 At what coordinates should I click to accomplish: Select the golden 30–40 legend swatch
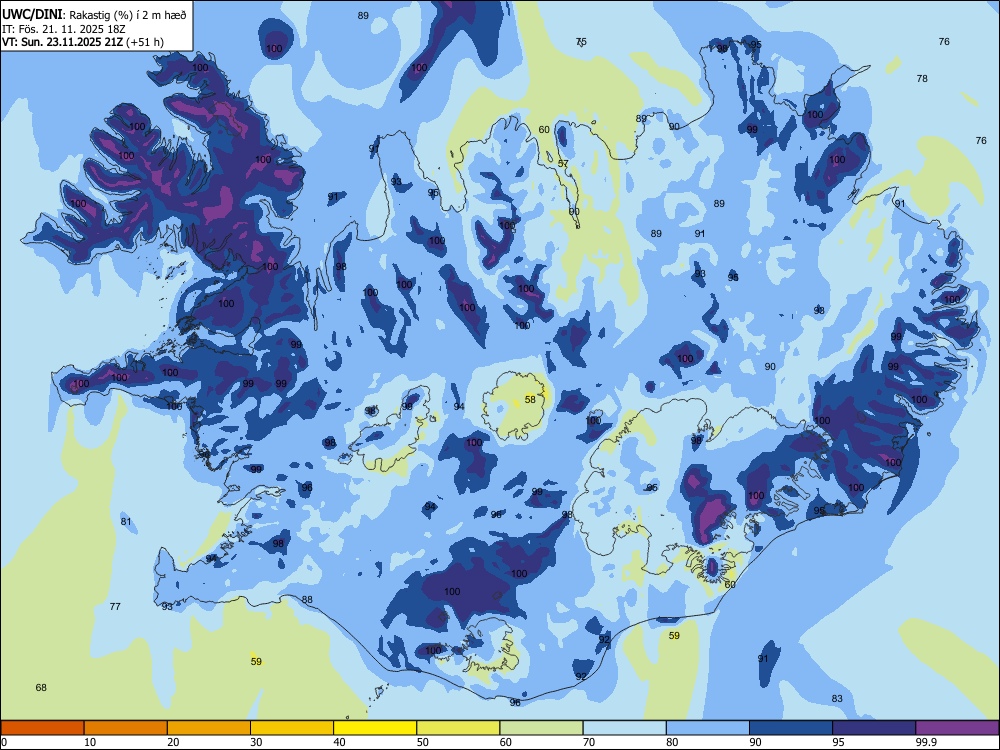coord(292,728)
